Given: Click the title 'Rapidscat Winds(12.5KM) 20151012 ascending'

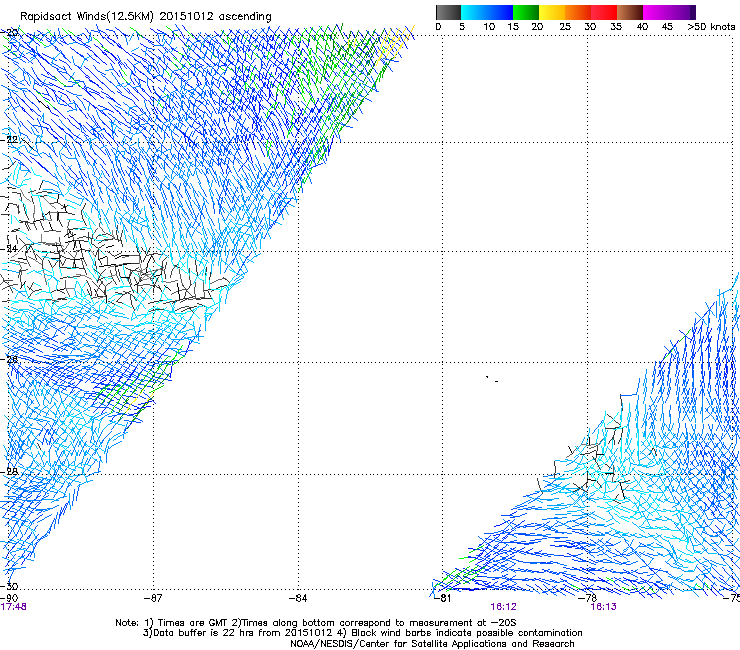Looking at the screenshot, I should (x=146, y=17).
